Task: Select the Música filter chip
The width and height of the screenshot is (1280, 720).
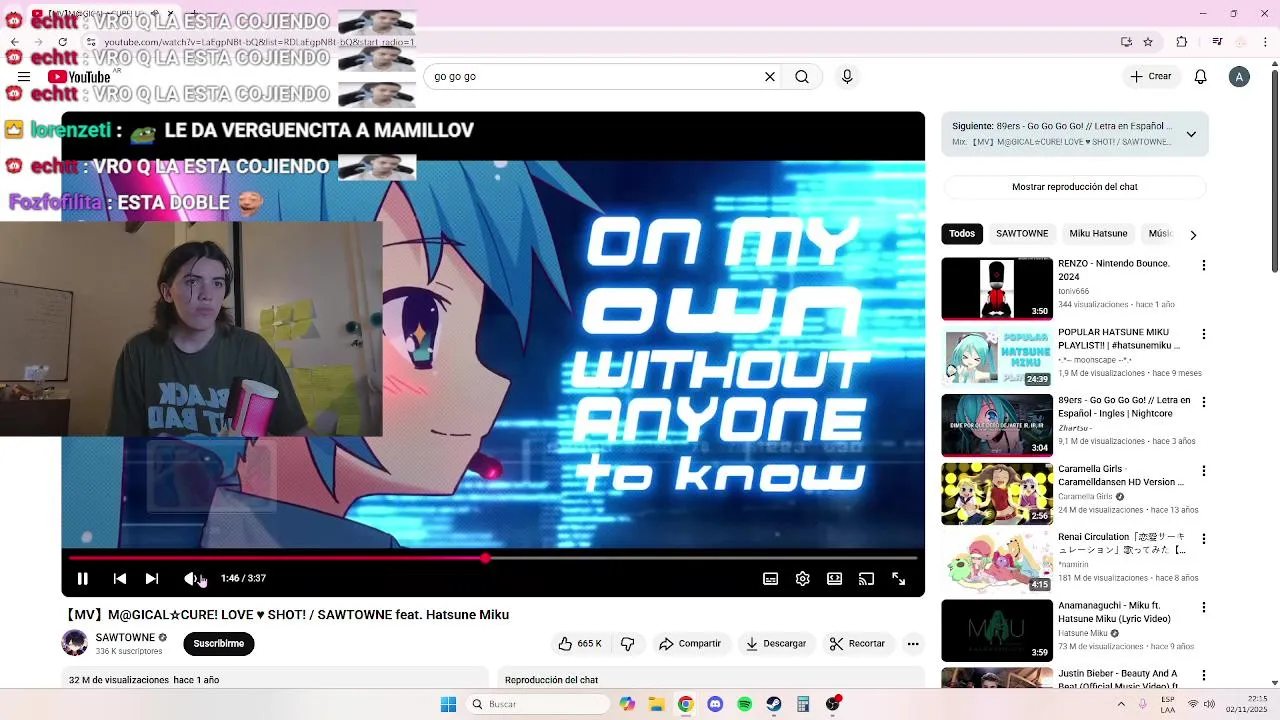Action: pos(1160,233)
